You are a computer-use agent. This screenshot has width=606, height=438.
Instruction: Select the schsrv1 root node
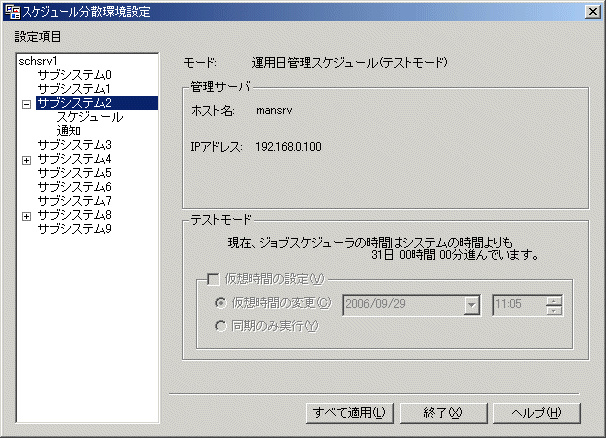click(38, 61)
